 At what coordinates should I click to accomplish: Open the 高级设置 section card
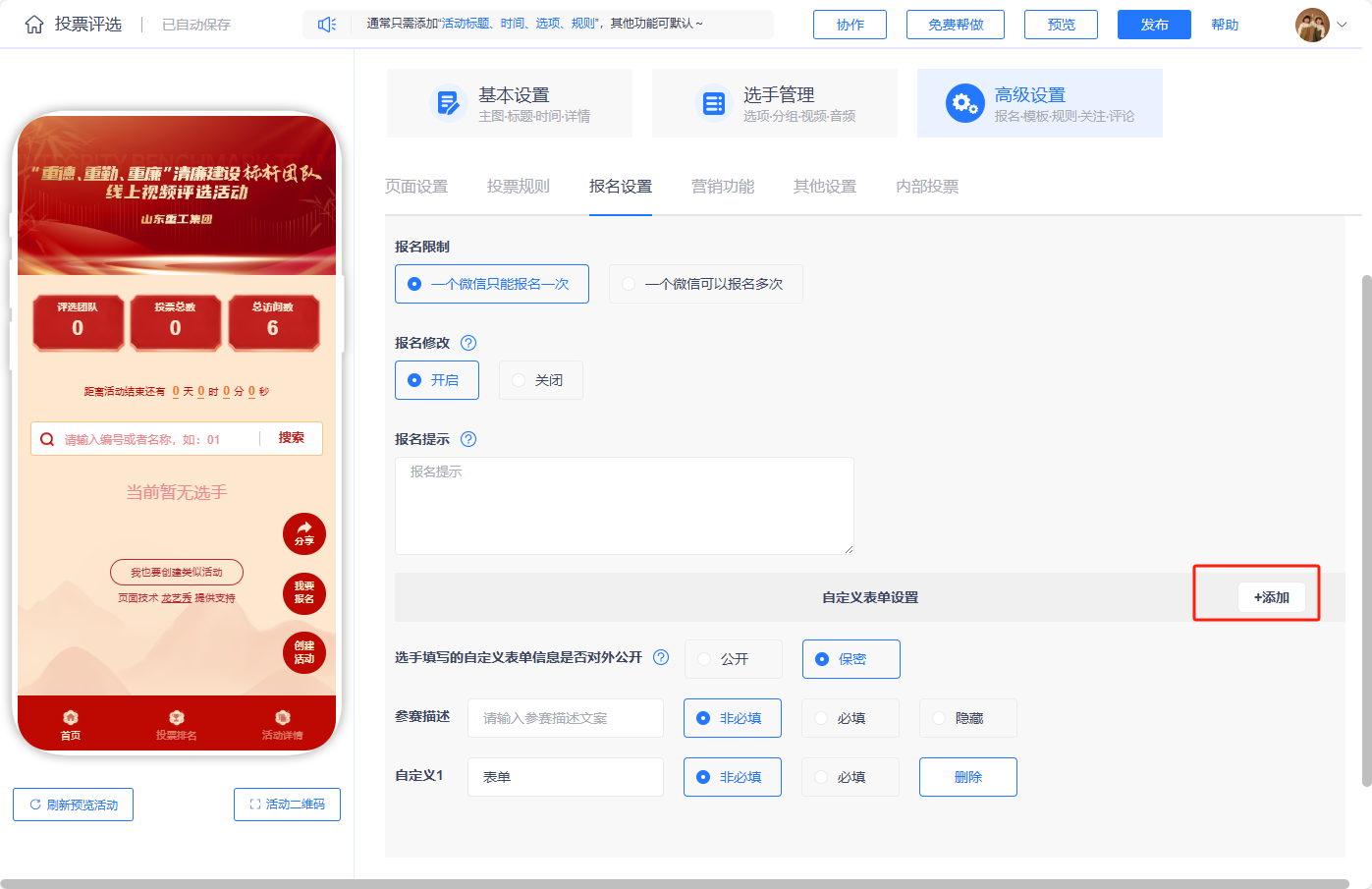click(1040, 103)
